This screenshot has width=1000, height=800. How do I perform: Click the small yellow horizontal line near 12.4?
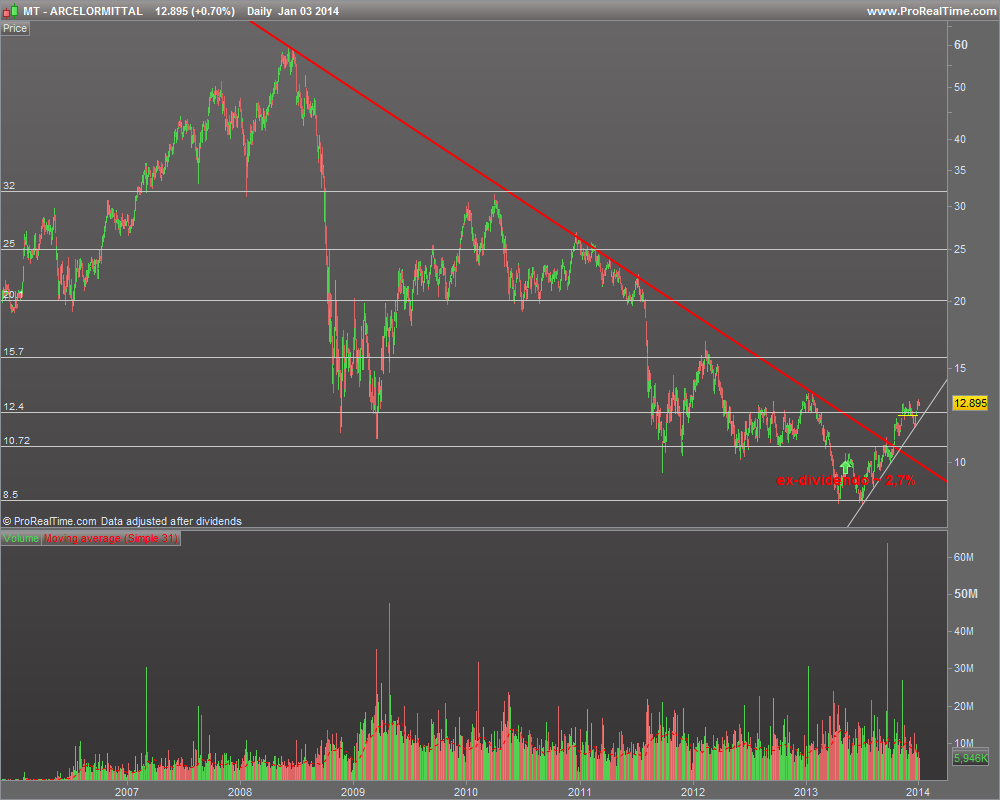(908, 415)
